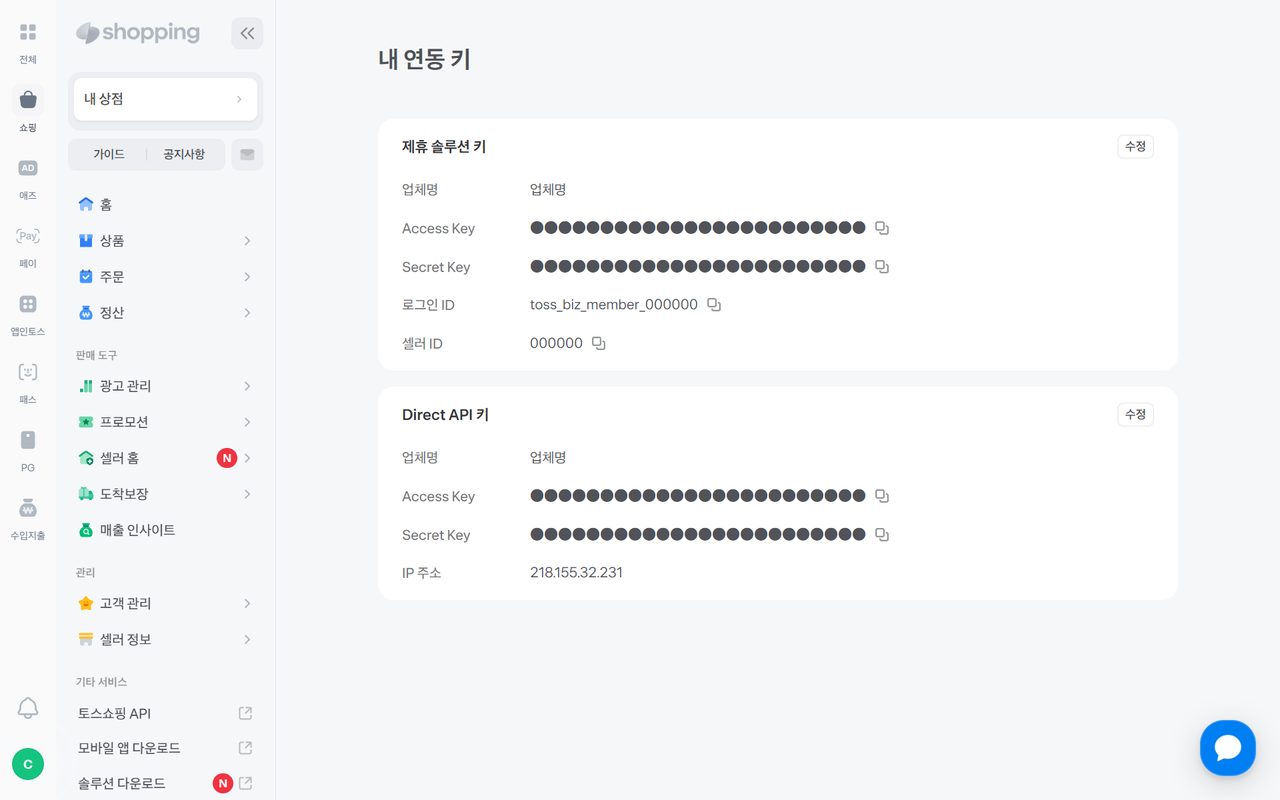Image resolution: width=1280 pixels, height=800 pixels.
Task: Open the 솔루션 다운로드 link
Action: tap(165, 783)
